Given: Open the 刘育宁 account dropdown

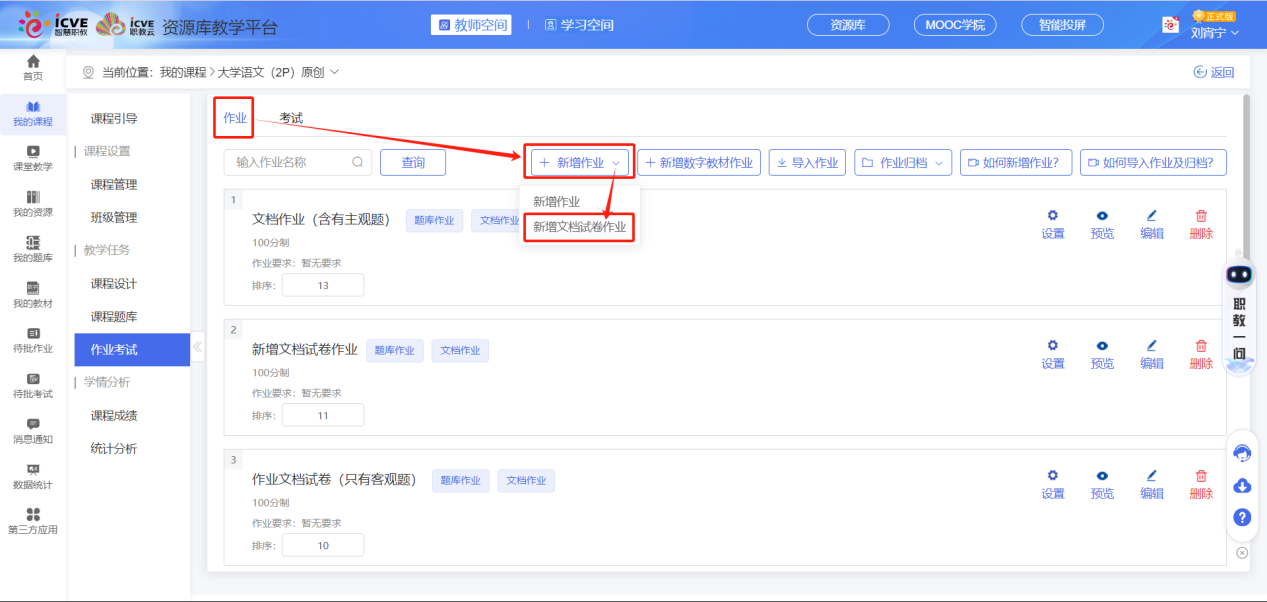Looking at the screenshot, I should click(x=1213, y=31).
